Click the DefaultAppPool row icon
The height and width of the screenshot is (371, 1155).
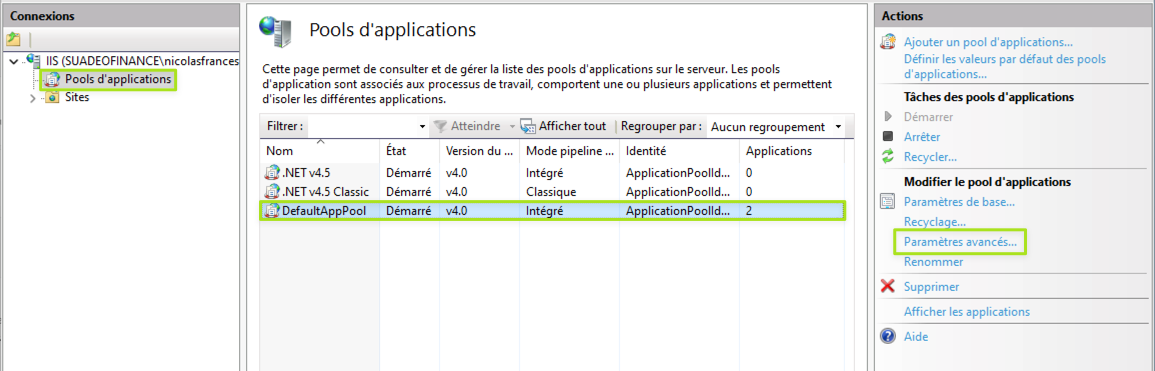click(x=272, y=211)
